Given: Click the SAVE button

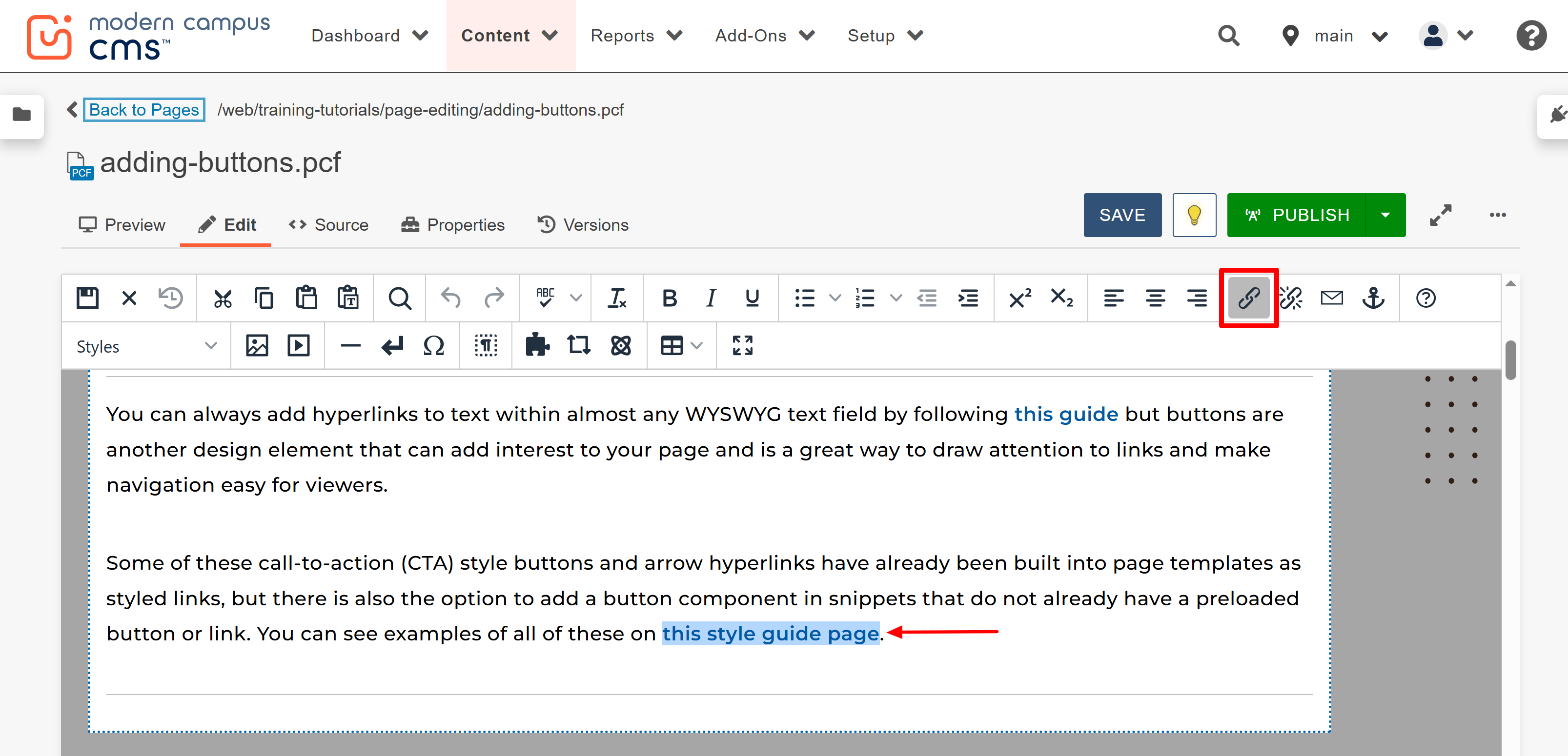Looking at the screenshot, I should (x=1122, y=215).
